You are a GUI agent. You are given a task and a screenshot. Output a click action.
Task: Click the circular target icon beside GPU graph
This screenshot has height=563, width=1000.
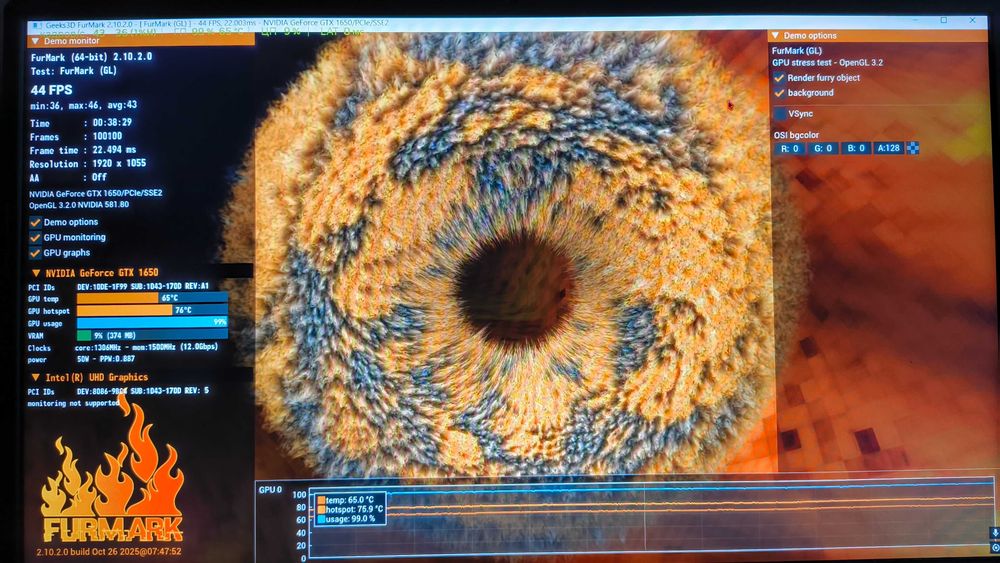tap(995, 548)
